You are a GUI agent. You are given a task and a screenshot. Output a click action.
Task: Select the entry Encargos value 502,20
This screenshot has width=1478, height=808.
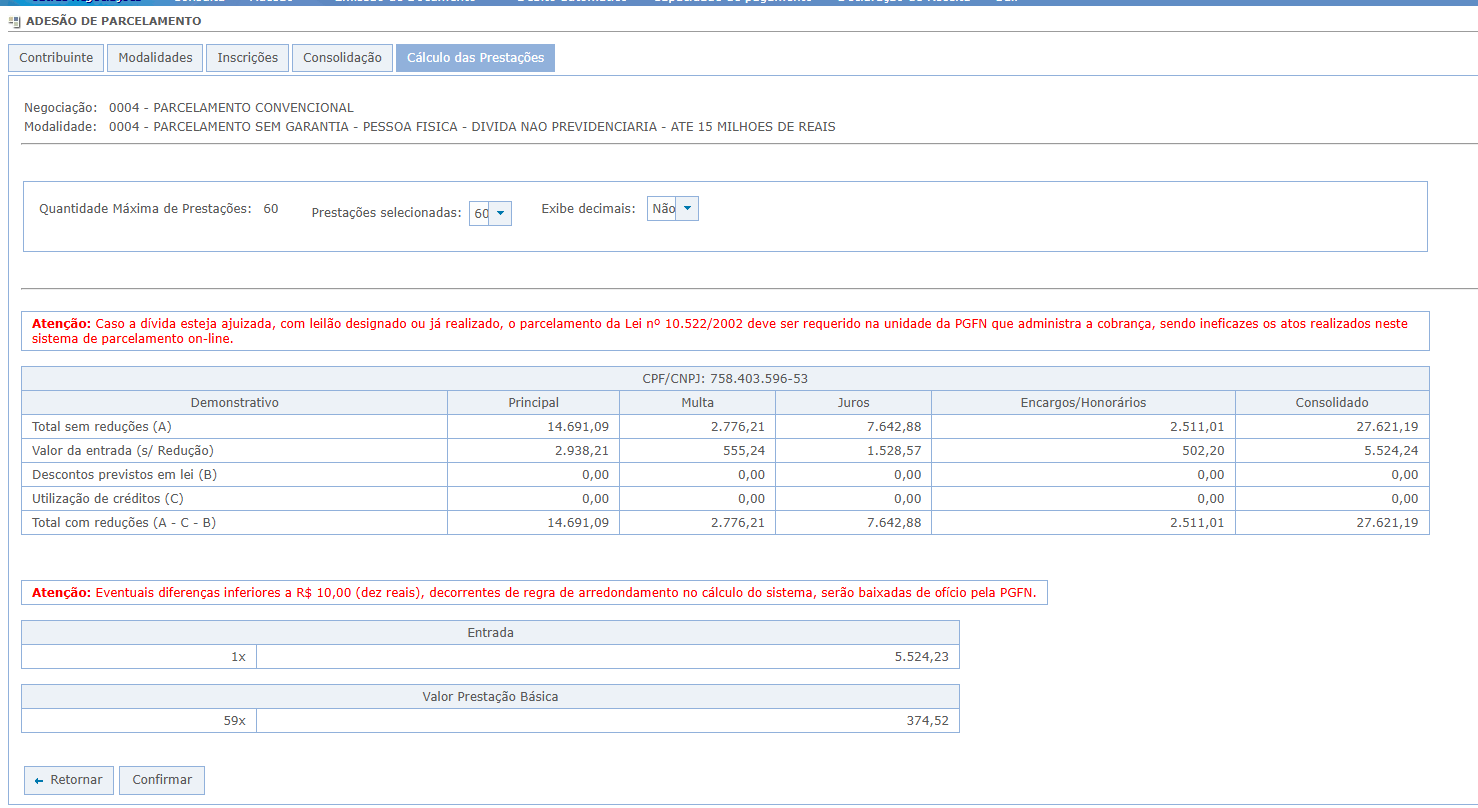1204,451
